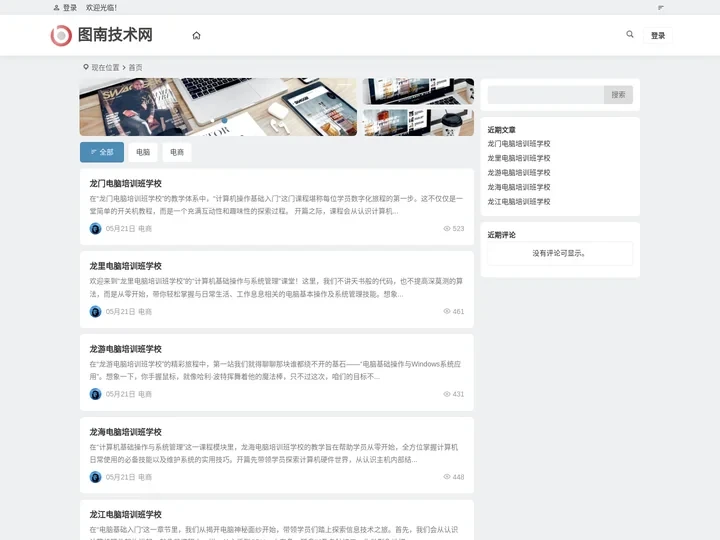Screen dimensions: 720x540
Task: Open the post title 龙江电脑培训班学校
Action: click(125, 514)
